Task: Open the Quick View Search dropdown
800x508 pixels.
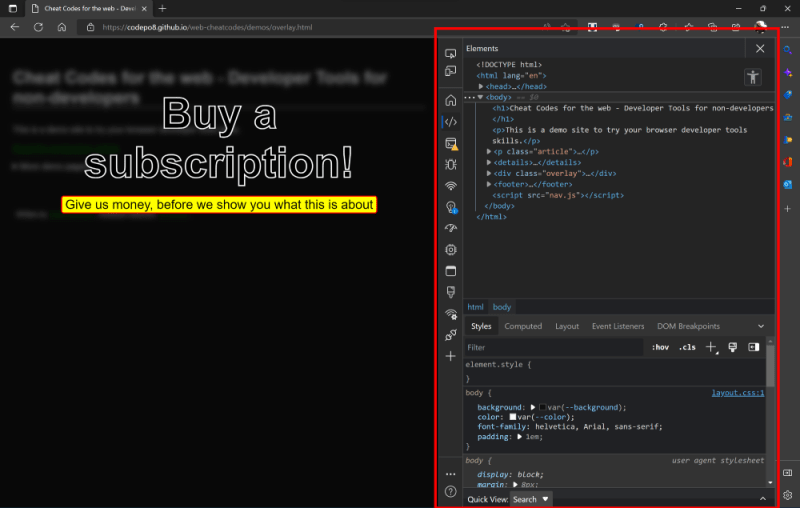Action: coord(531,499)
